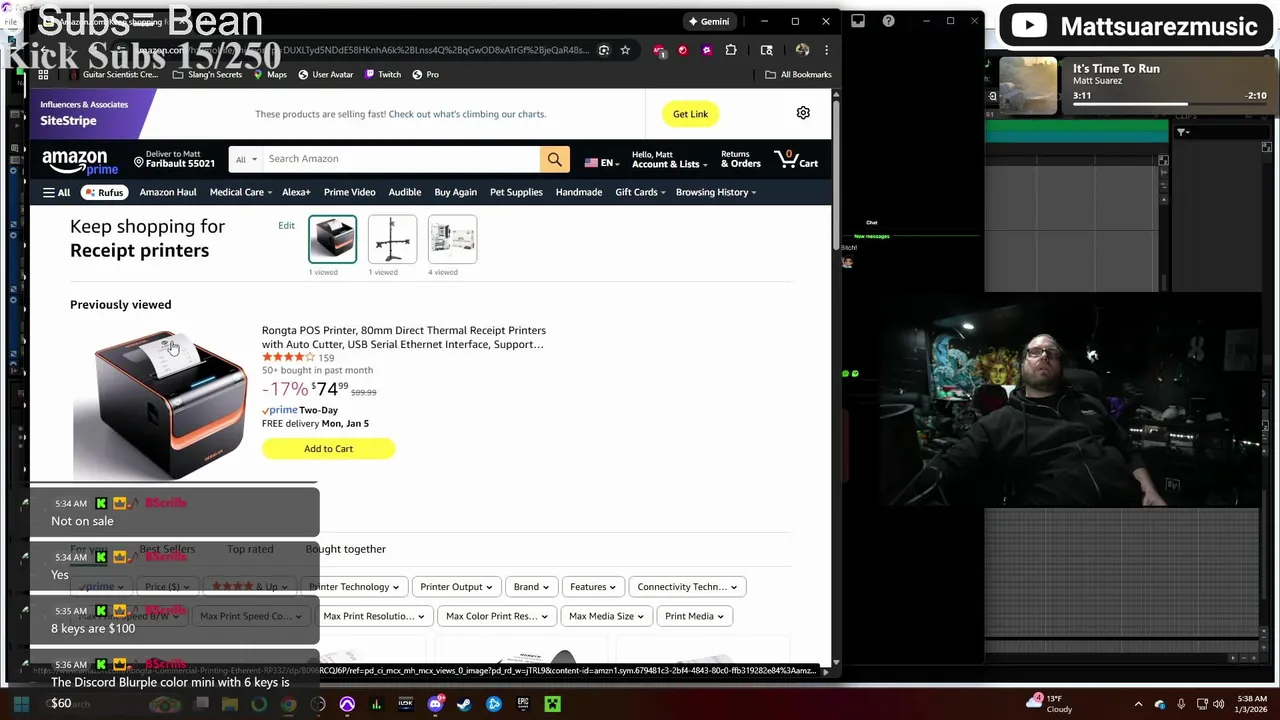Expand the Connectivity Techn... filter

pos(687,587)
